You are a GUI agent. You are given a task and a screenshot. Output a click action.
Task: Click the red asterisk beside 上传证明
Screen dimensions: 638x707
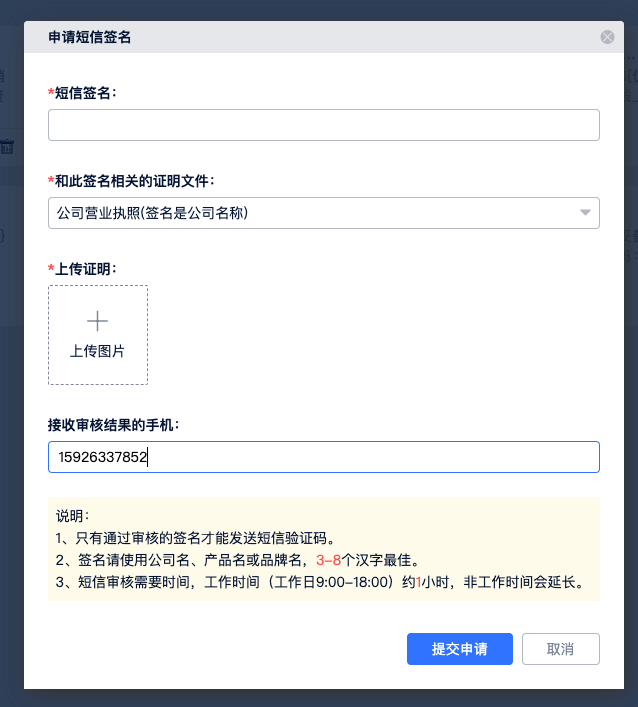coord(51,269)
